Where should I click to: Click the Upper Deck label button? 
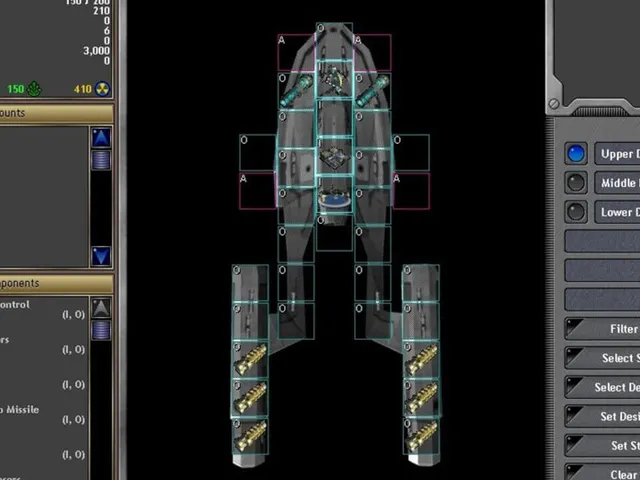pos(617,154)
